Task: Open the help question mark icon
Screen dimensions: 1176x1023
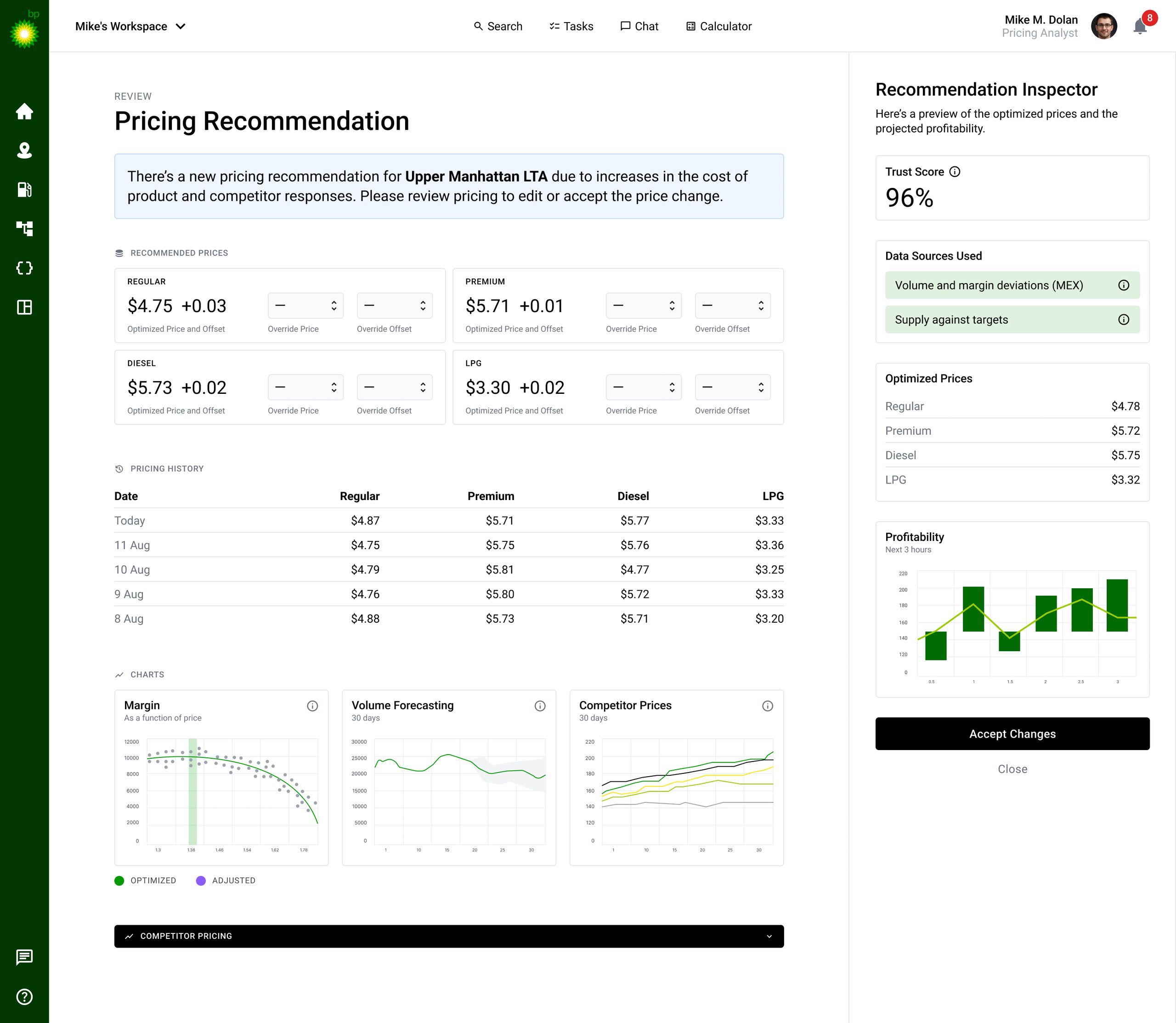Action: coord(24,997)
